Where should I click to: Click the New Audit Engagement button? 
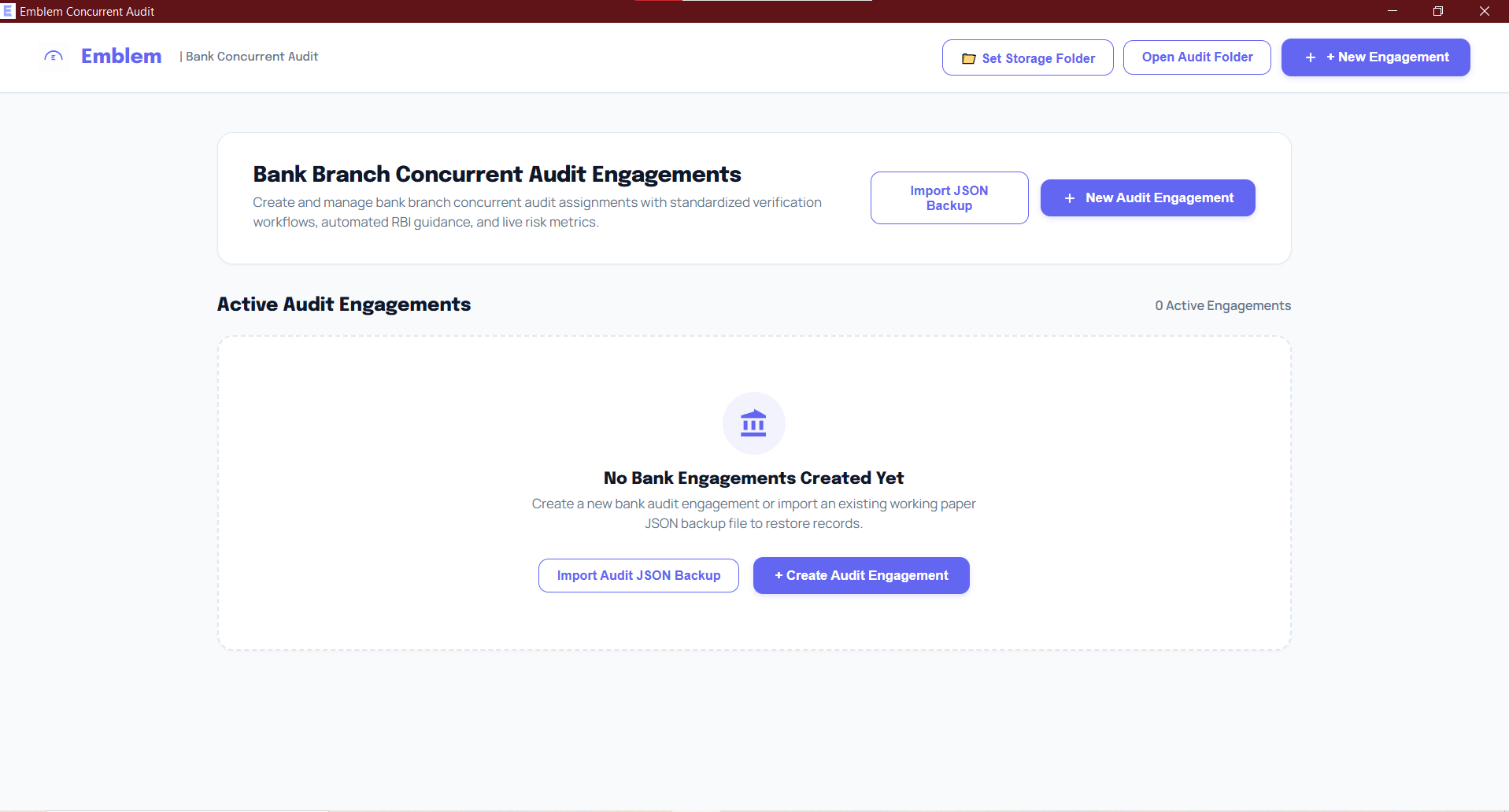(x=1148, y=197)
